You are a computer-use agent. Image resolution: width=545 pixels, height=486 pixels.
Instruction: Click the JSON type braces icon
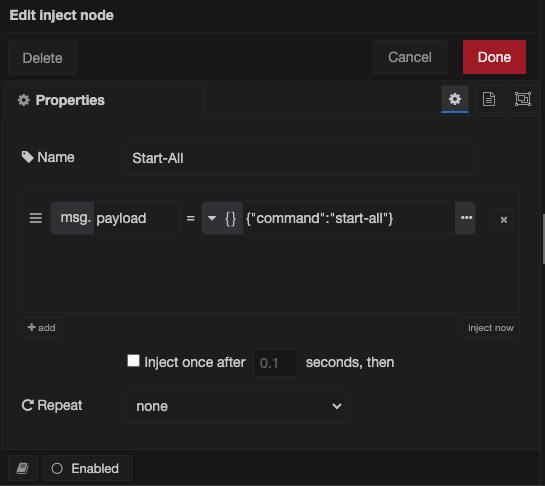230,219
